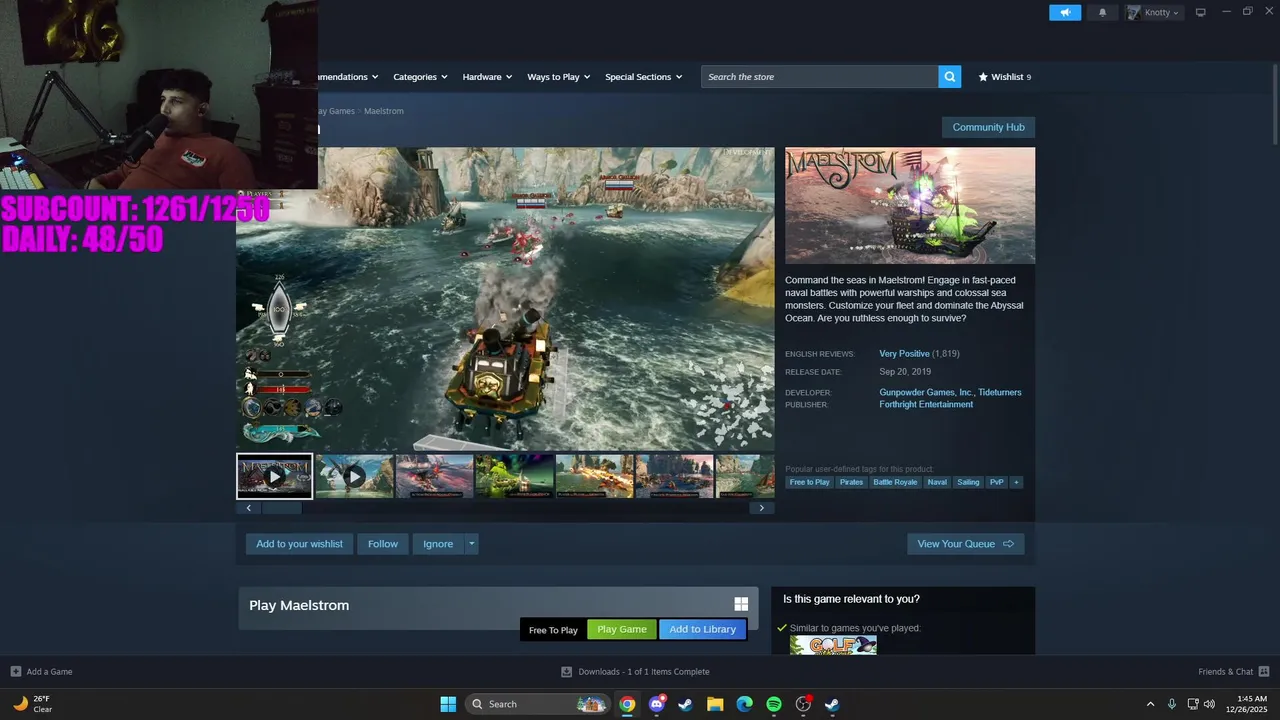Click View Your Queue
This screenshot has width=1280, height=720.
pyautogui.click(x=965, y=544)
